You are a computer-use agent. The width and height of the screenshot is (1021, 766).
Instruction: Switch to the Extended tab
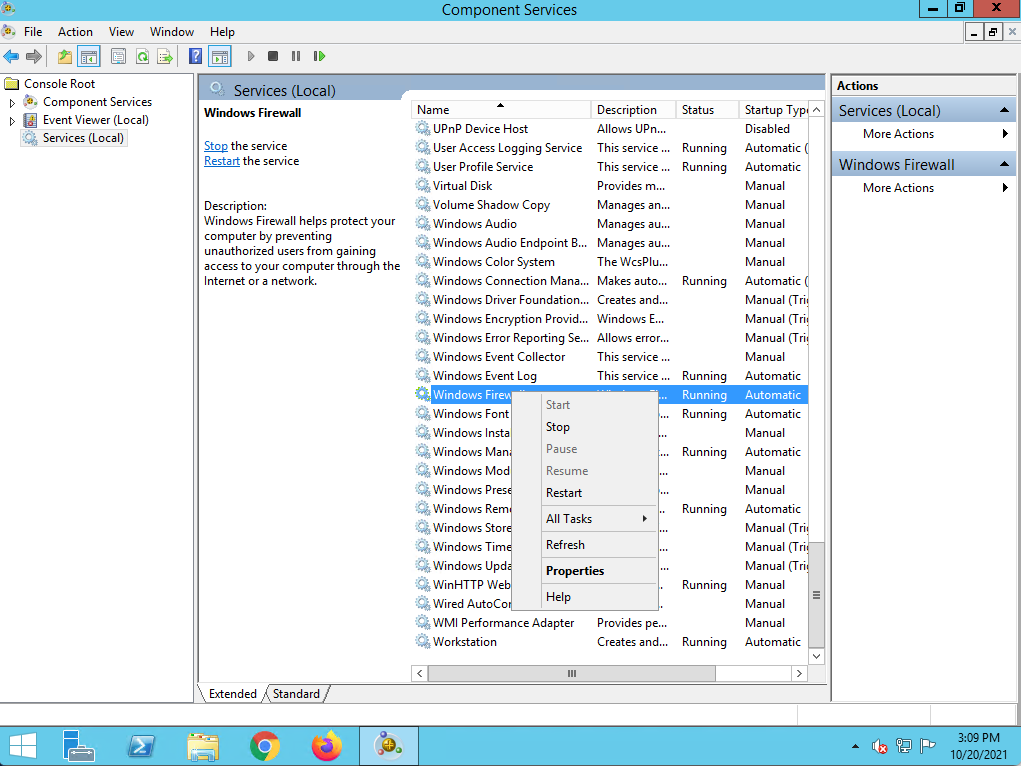coord(232,694)
